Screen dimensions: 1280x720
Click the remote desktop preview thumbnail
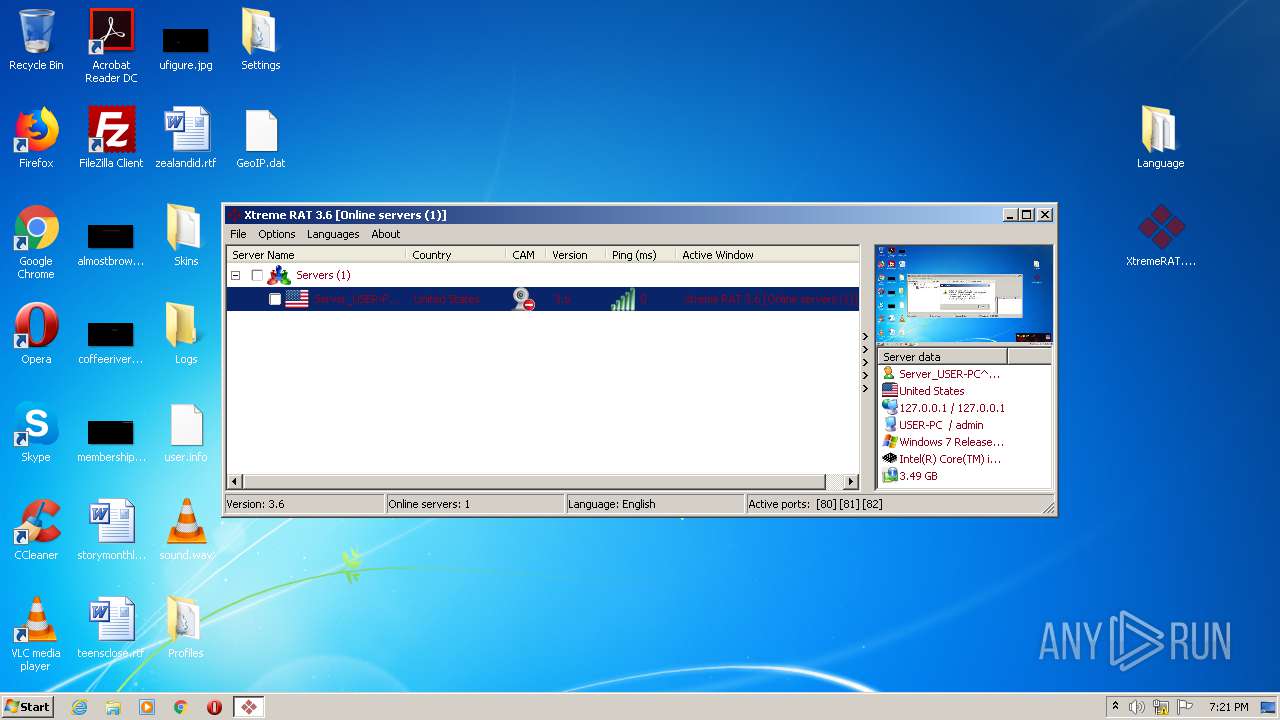(x=964, y=295)
